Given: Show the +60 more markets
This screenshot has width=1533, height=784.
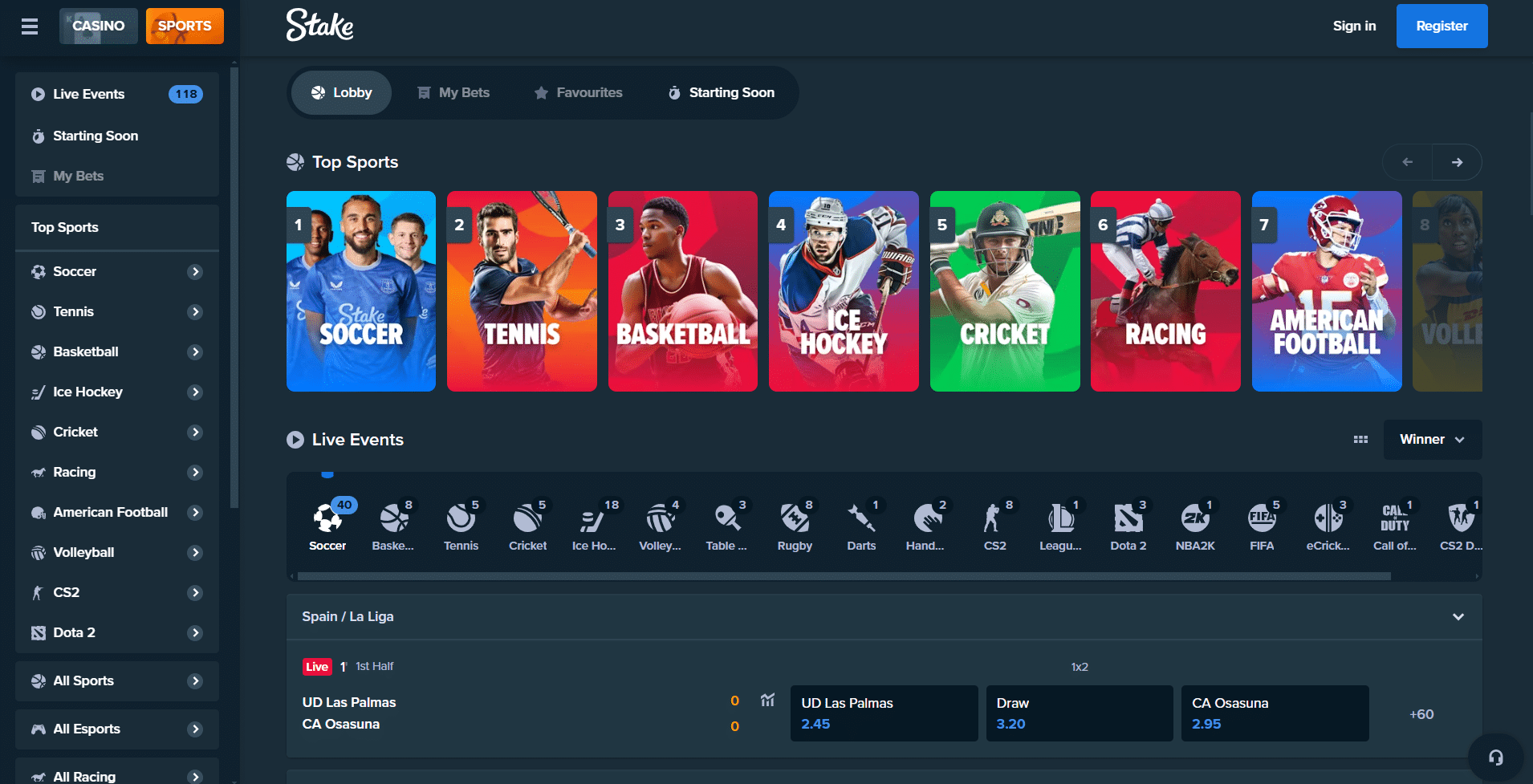Looking at the screenshot, I should pos(1421,714).
